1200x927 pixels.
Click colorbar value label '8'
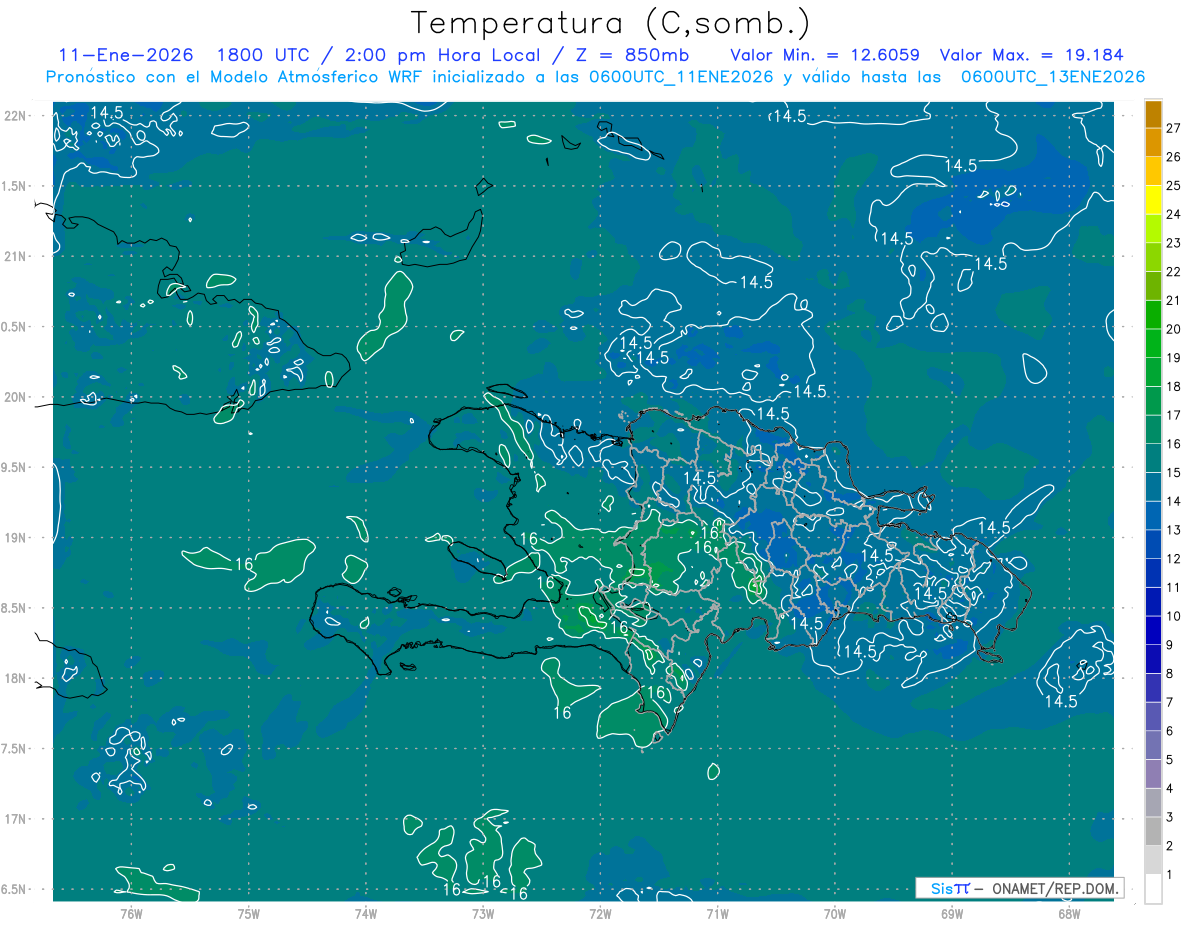[x=1169, y=674]
